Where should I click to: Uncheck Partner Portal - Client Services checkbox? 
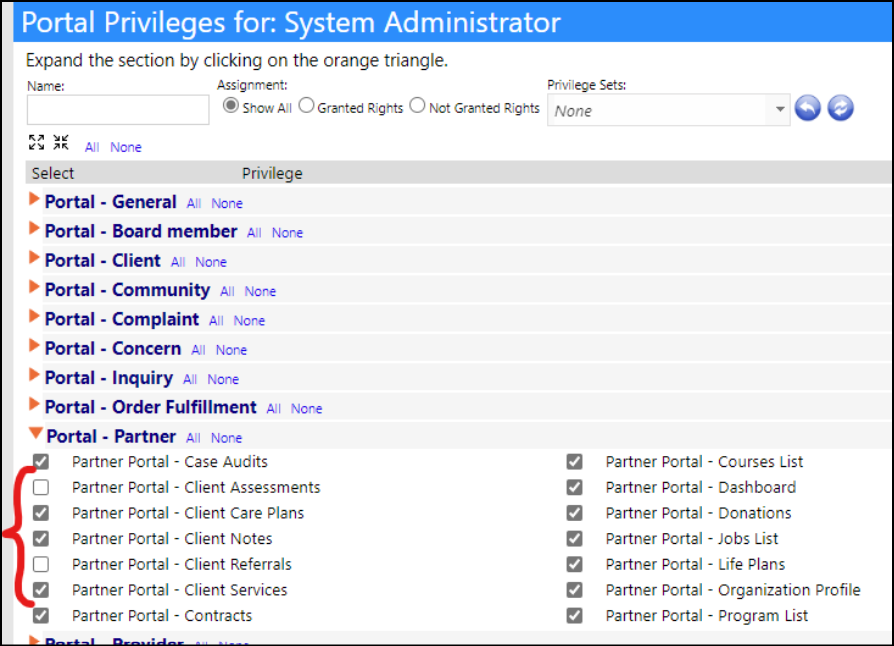pyautogui.click(x=40, y=590)
